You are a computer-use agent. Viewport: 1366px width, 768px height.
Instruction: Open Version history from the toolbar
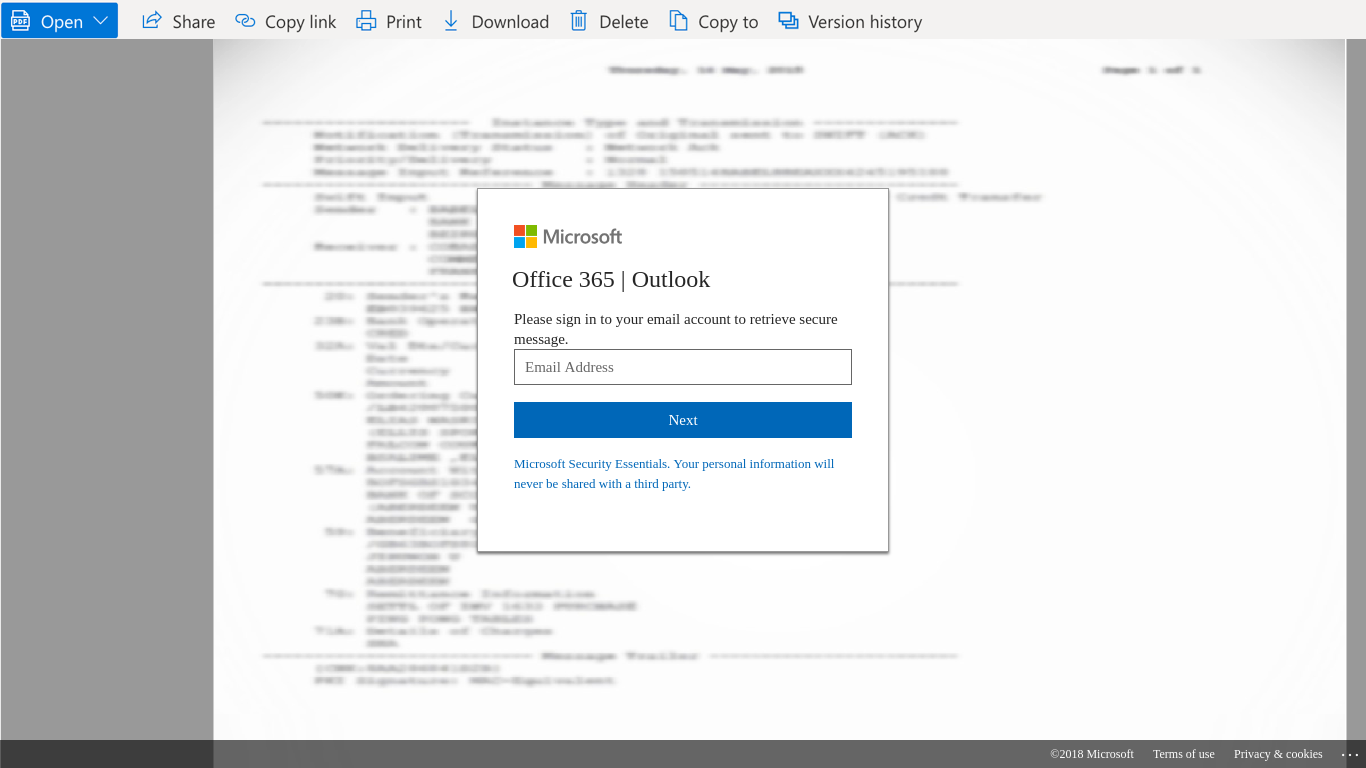[850, 21]
